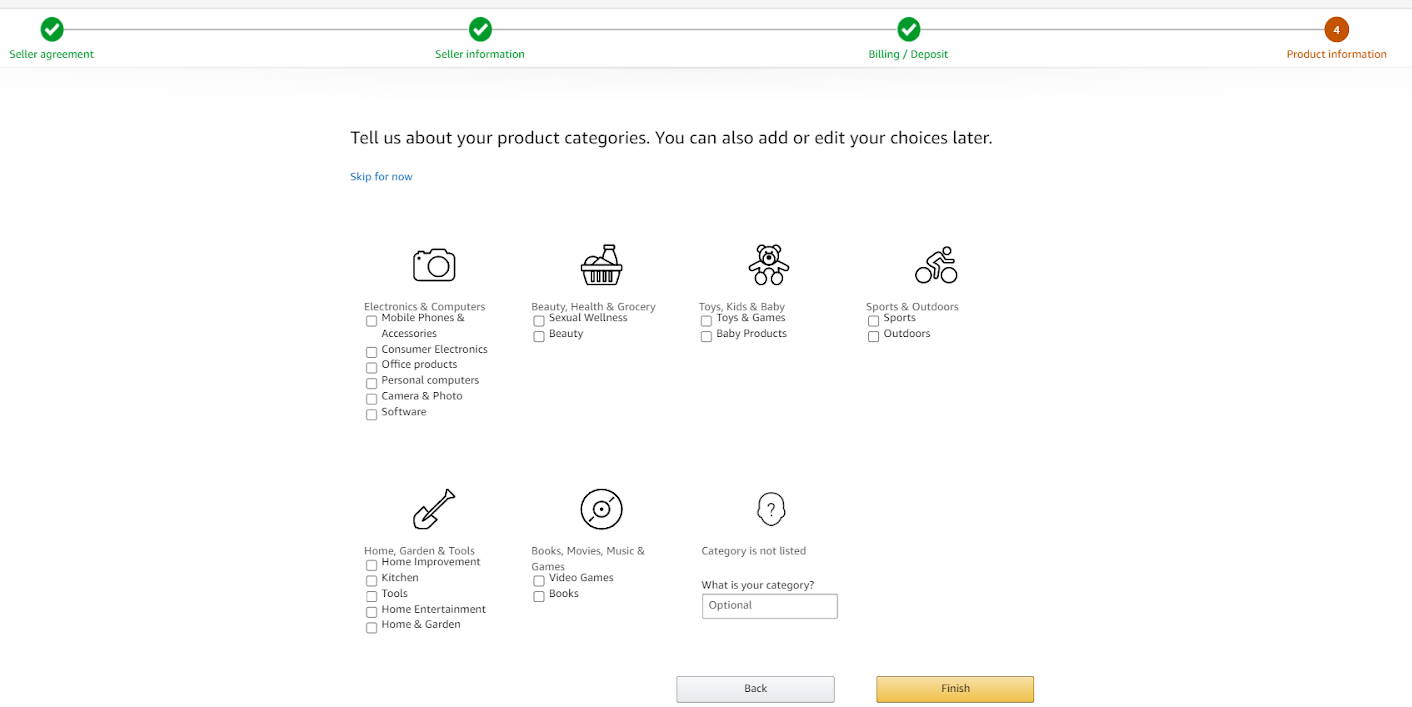Click the grocery basket icon

(x=601, y=265)
